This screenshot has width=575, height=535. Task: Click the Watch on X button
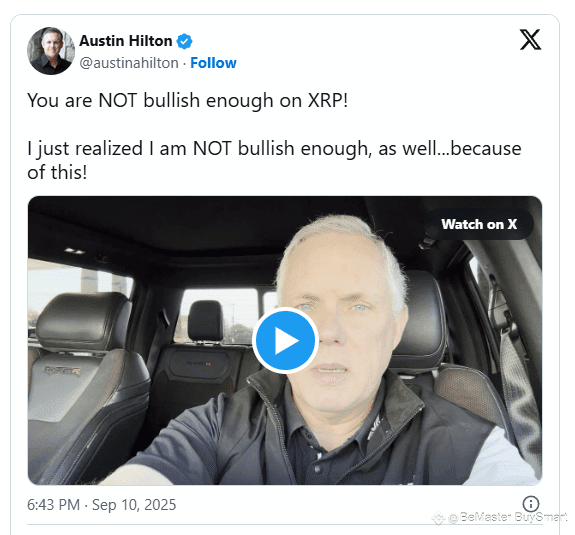(x=479, y=224)
